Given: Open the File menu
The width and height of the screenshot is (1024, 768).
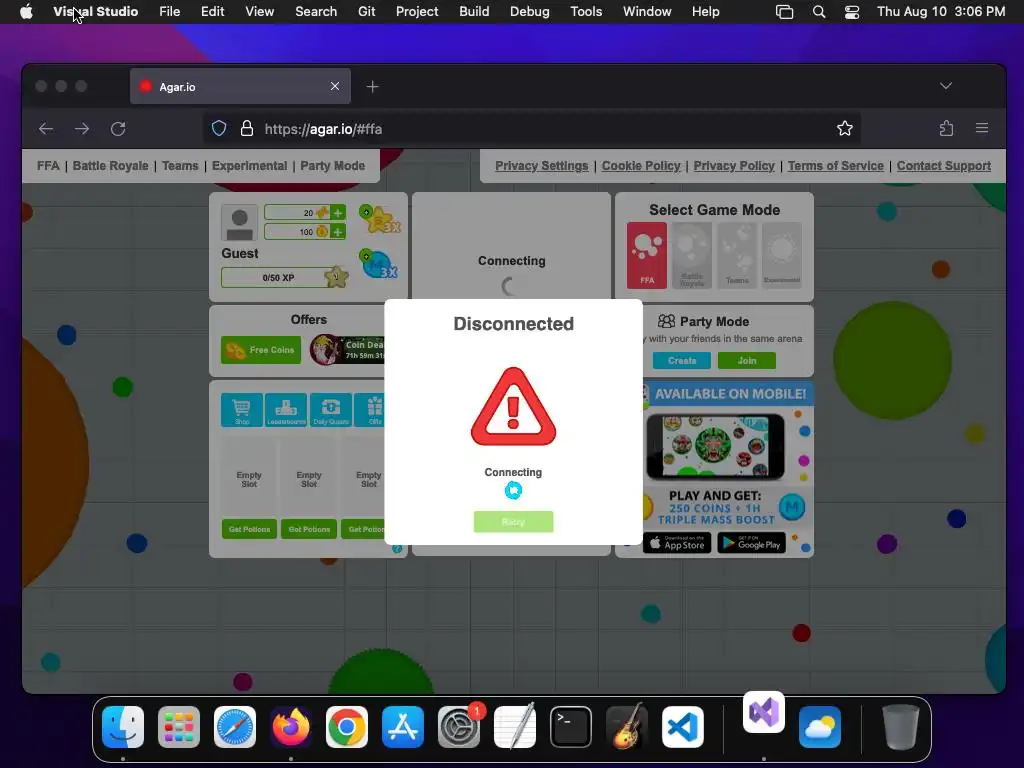Looking at the screenshot, I should pyautogui.click(x=170, y=12).
